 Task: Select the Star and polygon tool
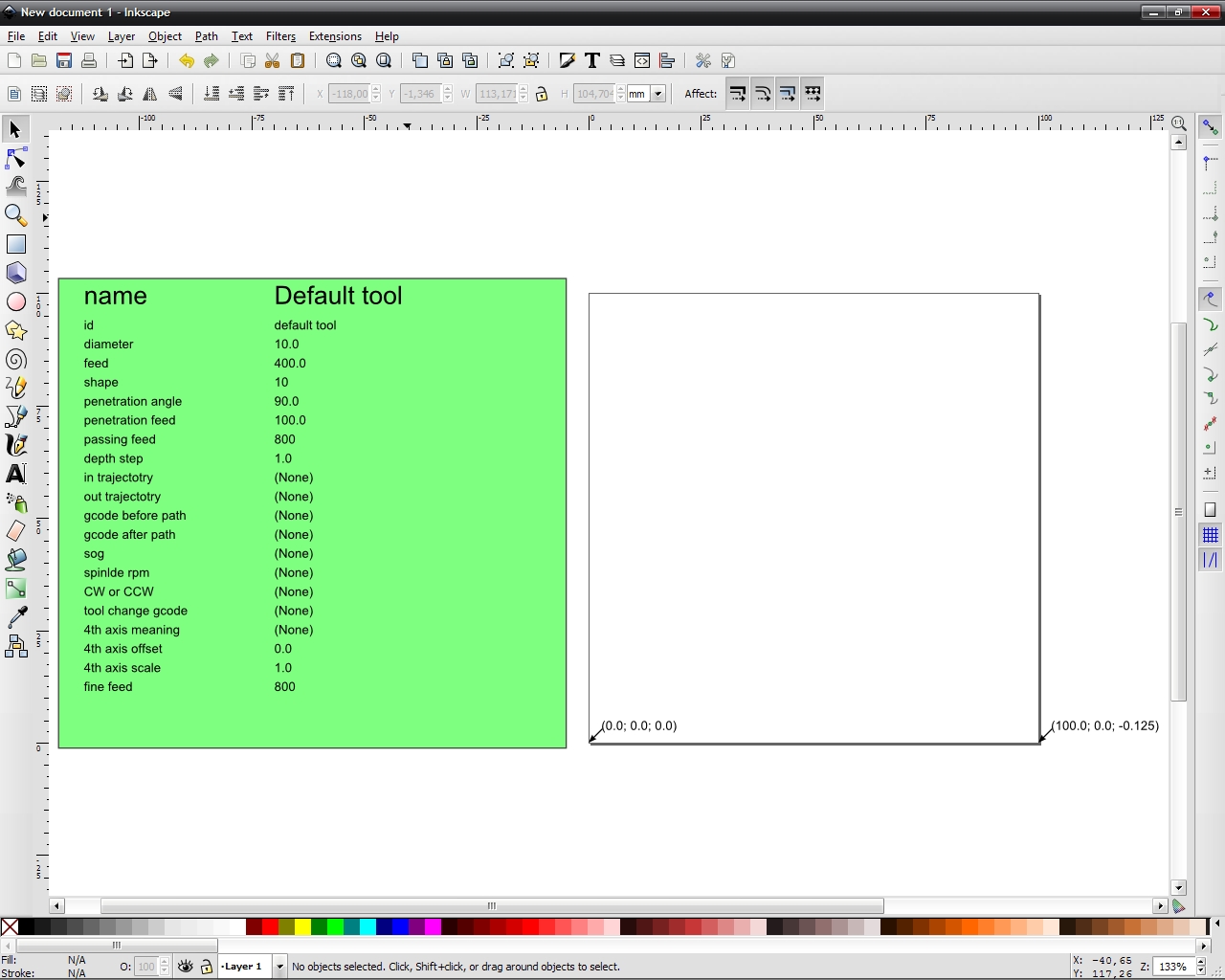point(15,330)
